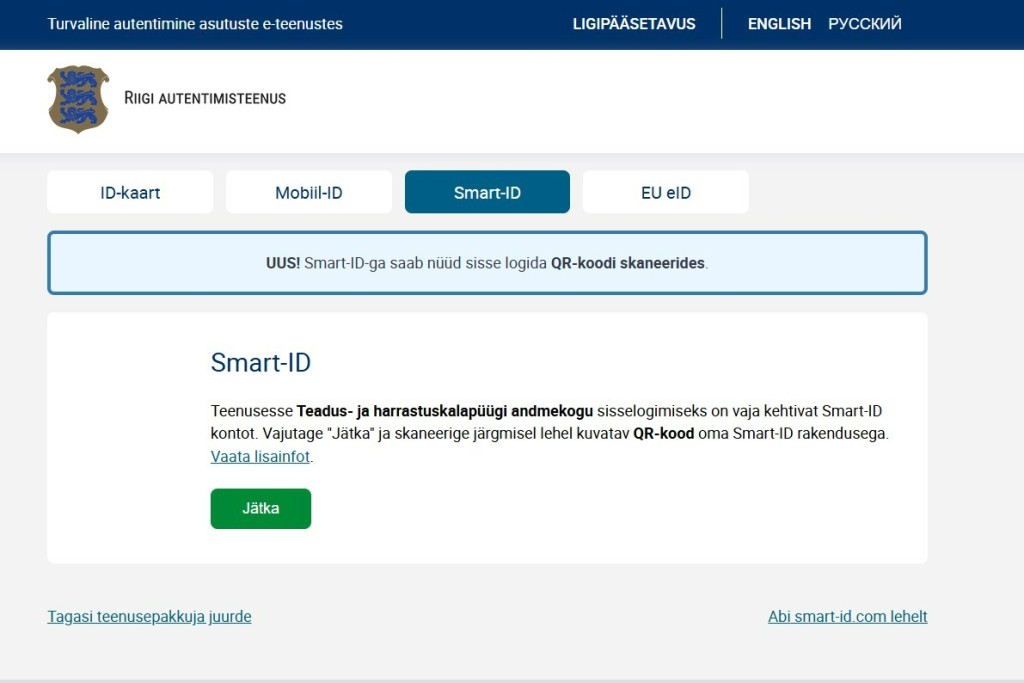
Task: Click the green Jätka button
Action: point(261,508)
